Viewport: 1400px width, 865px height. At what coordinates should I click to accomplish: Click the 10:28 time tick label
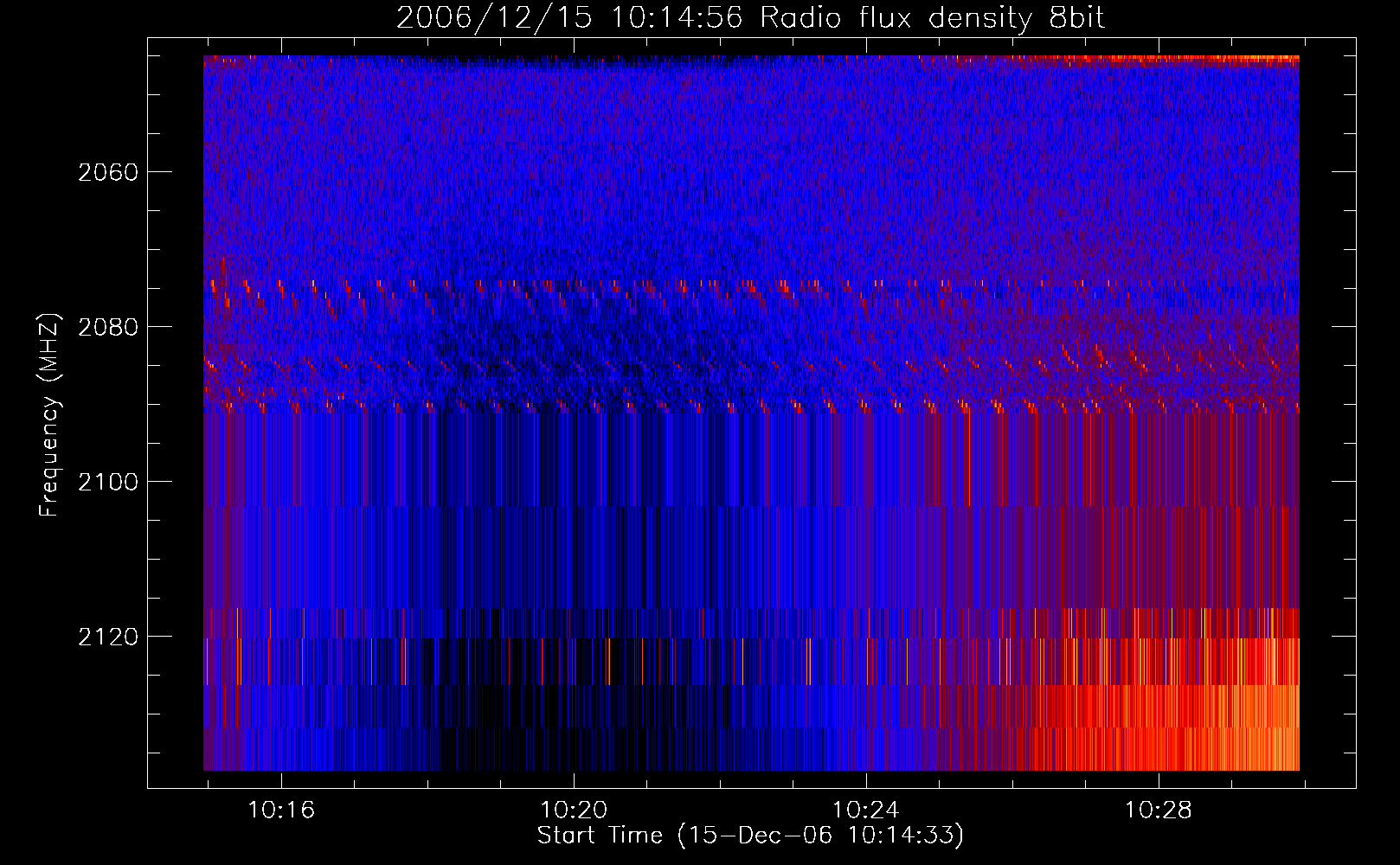(1158, 810)
